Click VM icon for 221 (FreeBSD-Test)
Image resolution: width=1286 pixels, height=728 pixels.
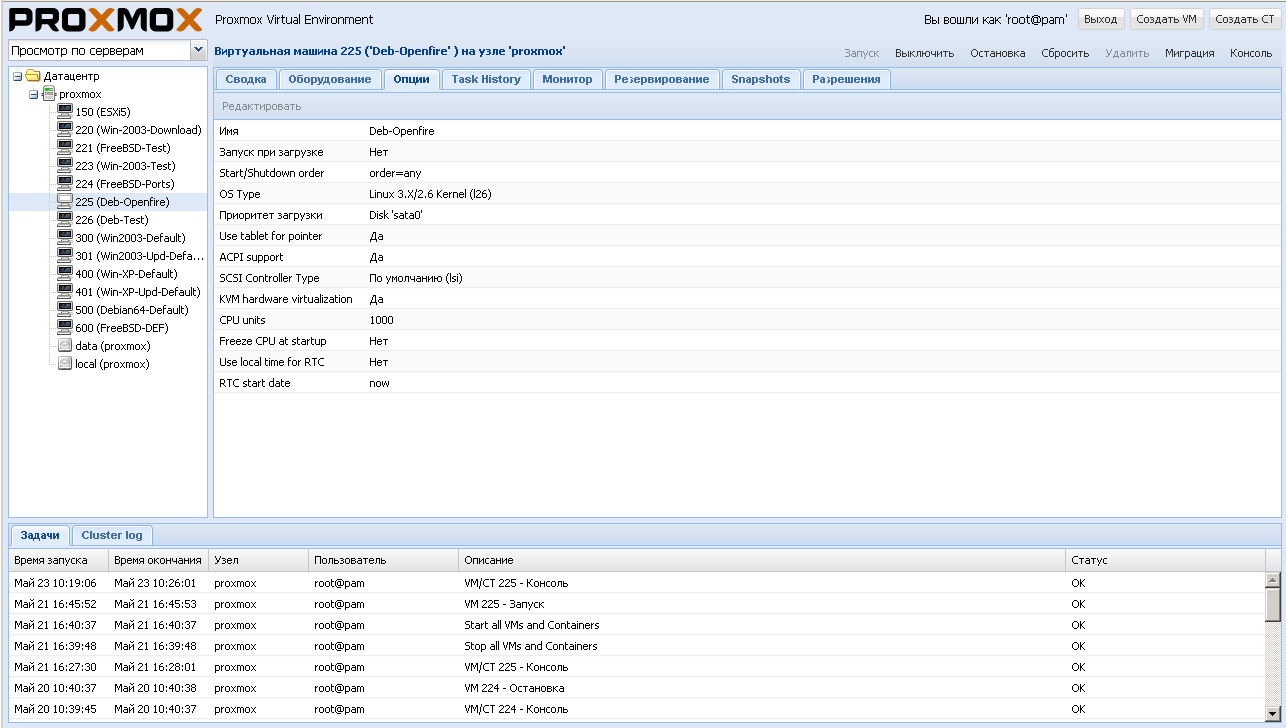coord(65,148)
